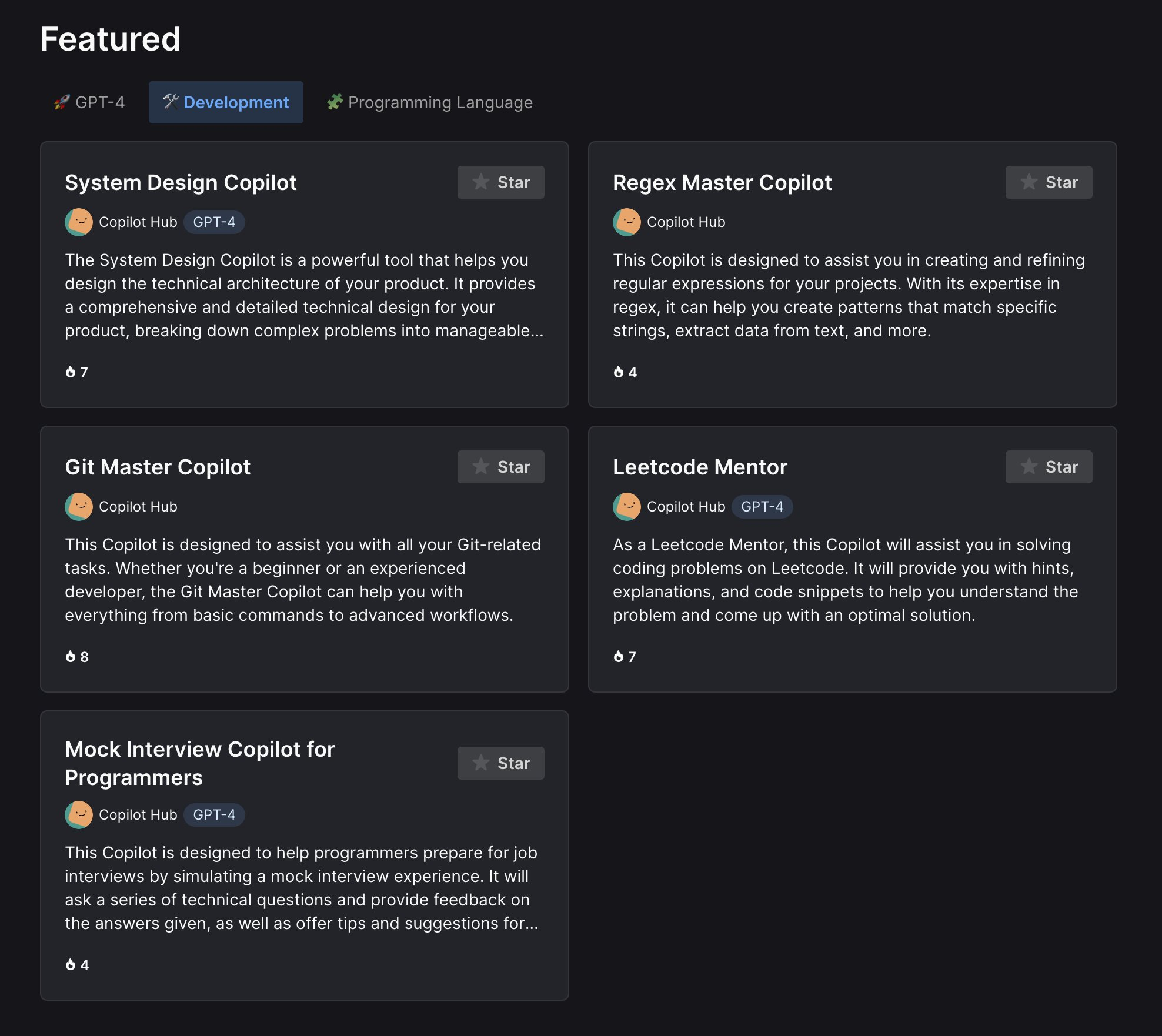Open the Programming Language tab
This screenshot has height=1036, width=1162.
(430, 102)
